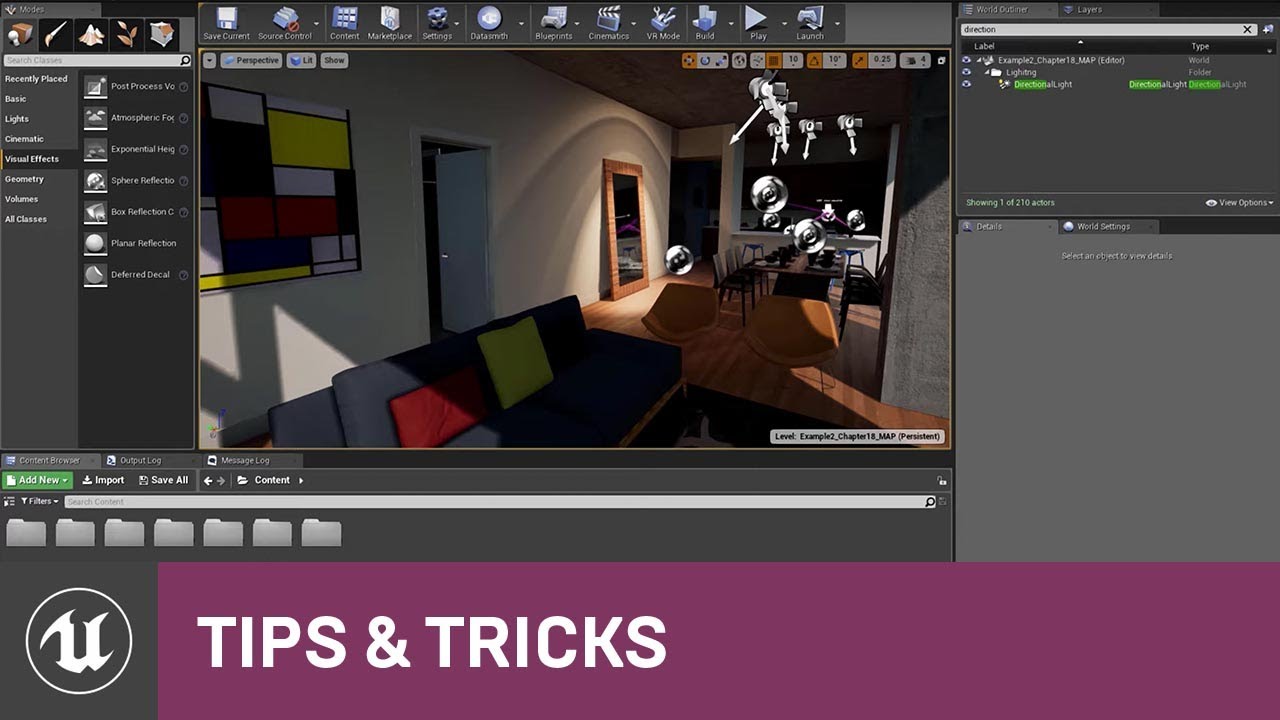Switch to Geometry Editing mode icon

(163, 35)
